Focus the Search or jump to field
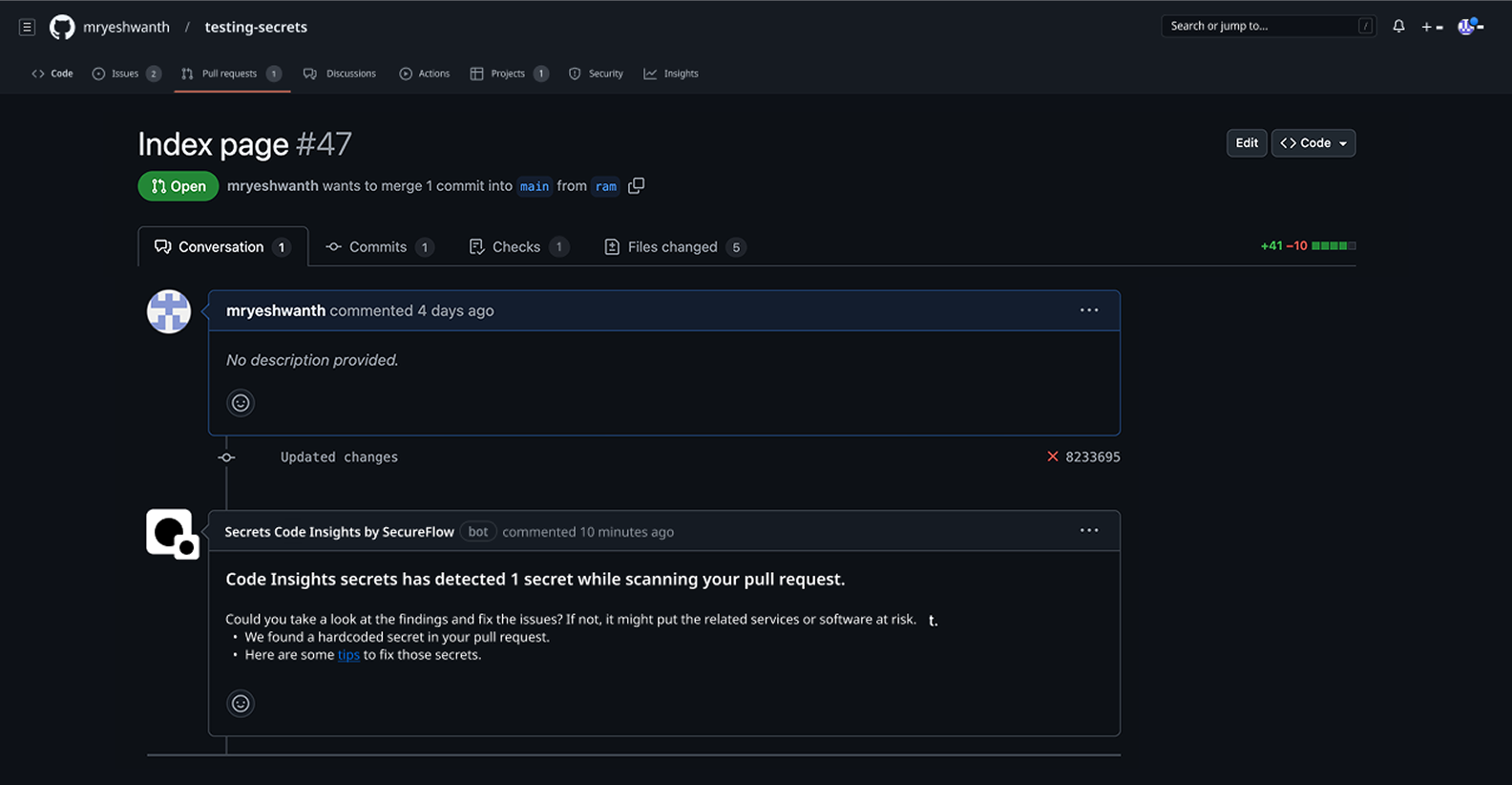The width and height of the screenshot is (1512, 785). coord(1269,26)
